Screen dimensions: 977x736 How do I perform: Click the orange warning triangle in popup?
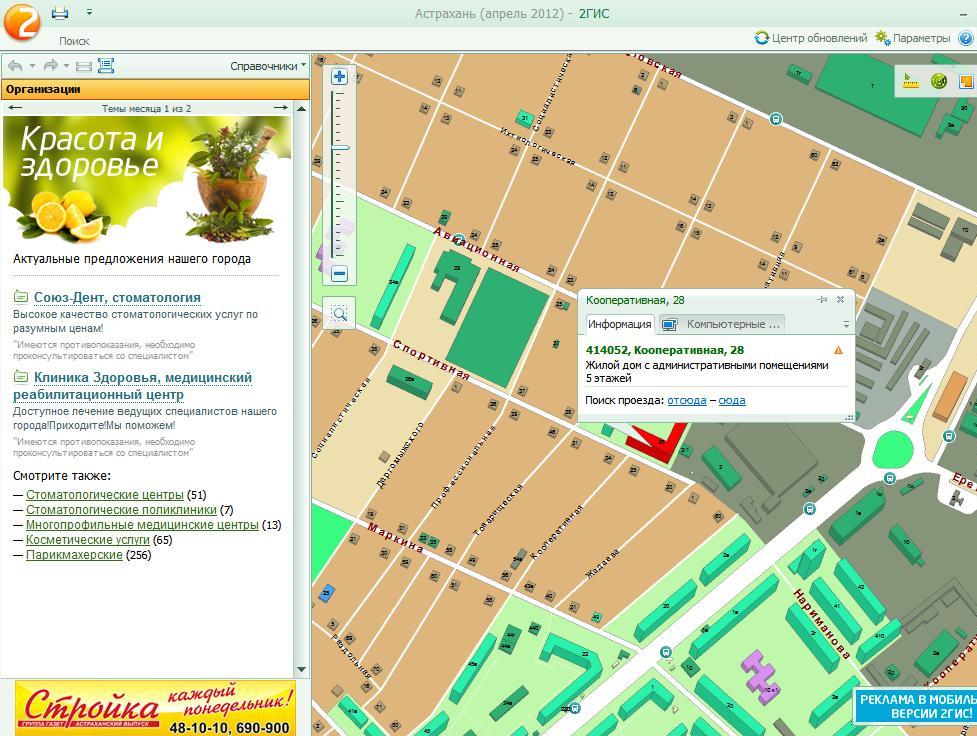[838, 350]
